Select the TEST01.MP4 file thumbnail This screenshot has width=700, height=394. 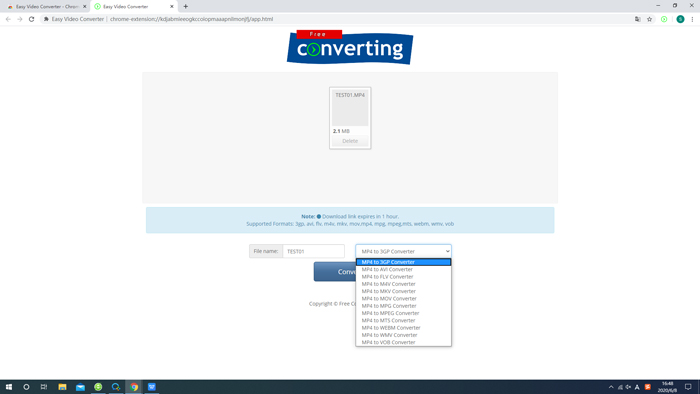click(350, 108)
